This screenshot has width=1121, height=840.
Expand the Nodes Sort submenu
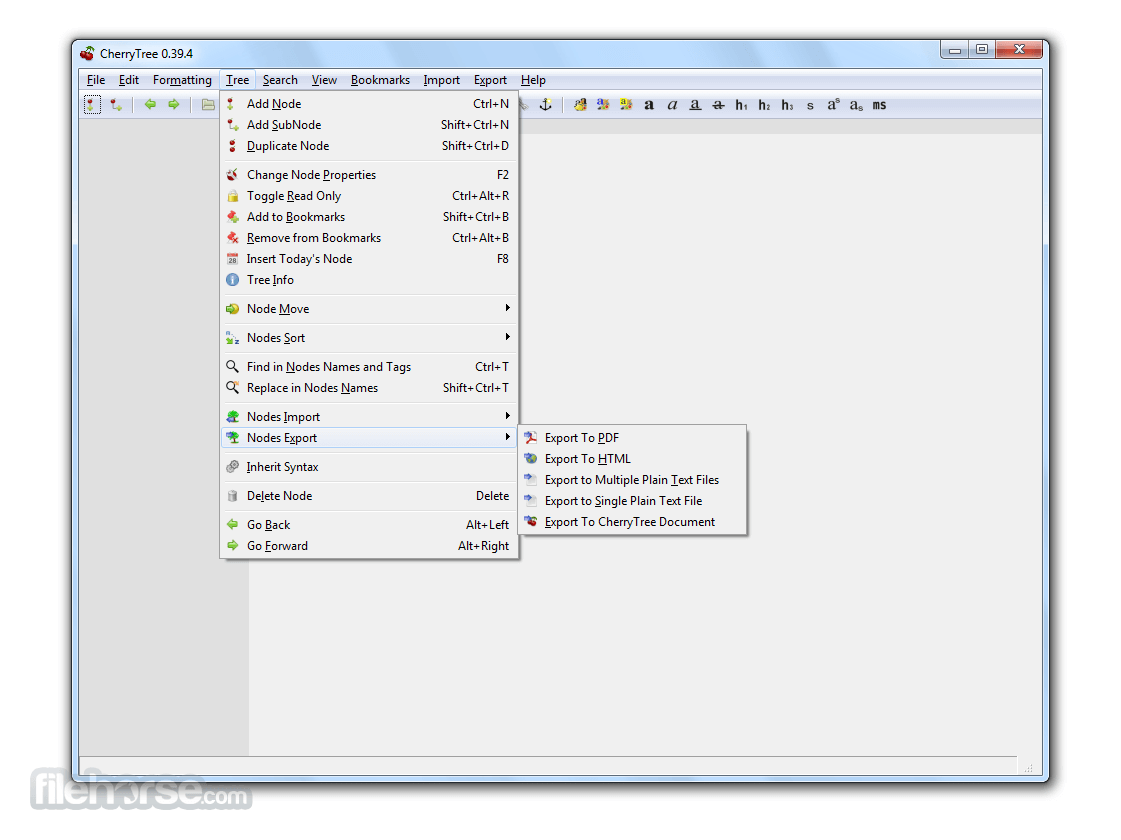369,337
